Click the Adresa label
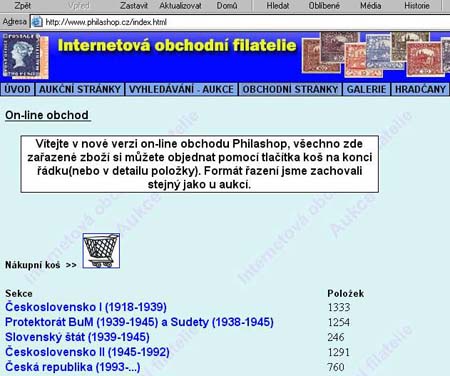 click(x=14, y=22)
